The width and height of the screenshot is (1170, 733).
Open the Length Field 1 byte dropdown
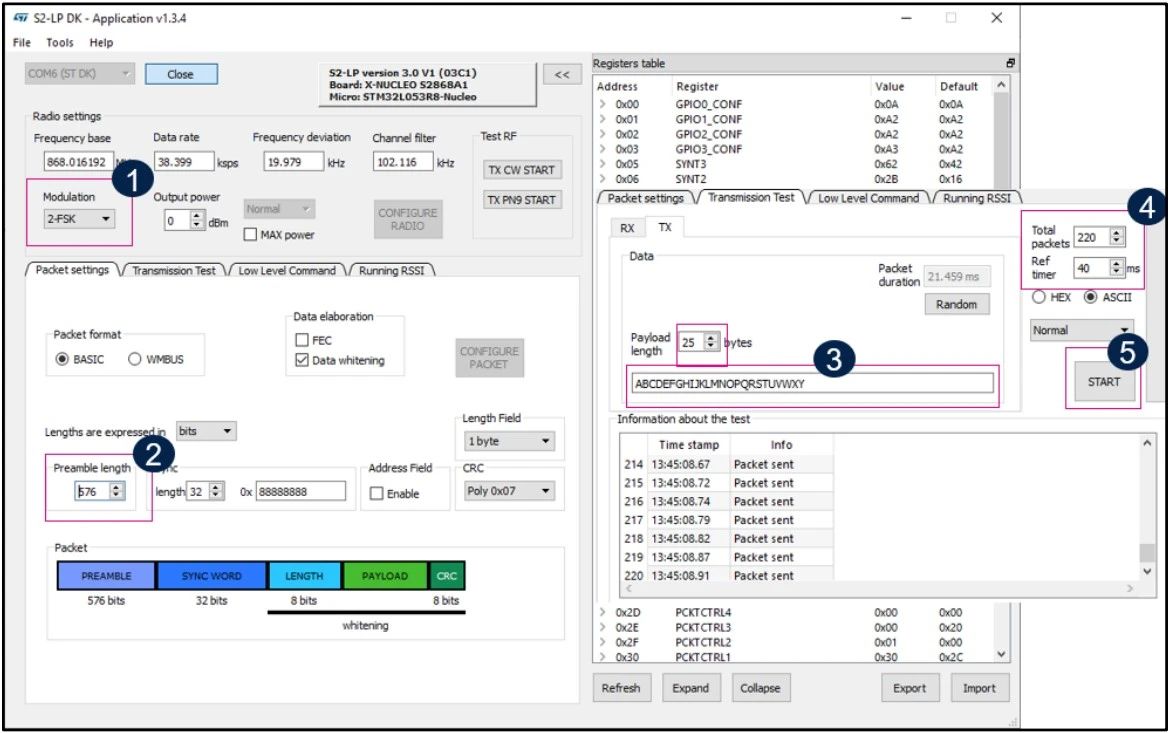[x=509, y=441]
